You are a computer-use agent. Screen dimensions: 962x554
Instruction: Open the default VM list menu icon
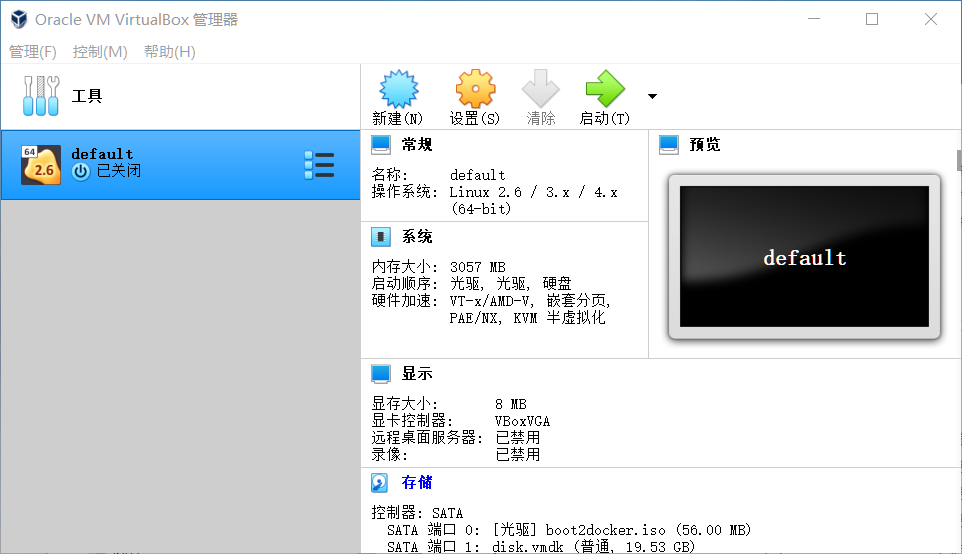point(319,165)
